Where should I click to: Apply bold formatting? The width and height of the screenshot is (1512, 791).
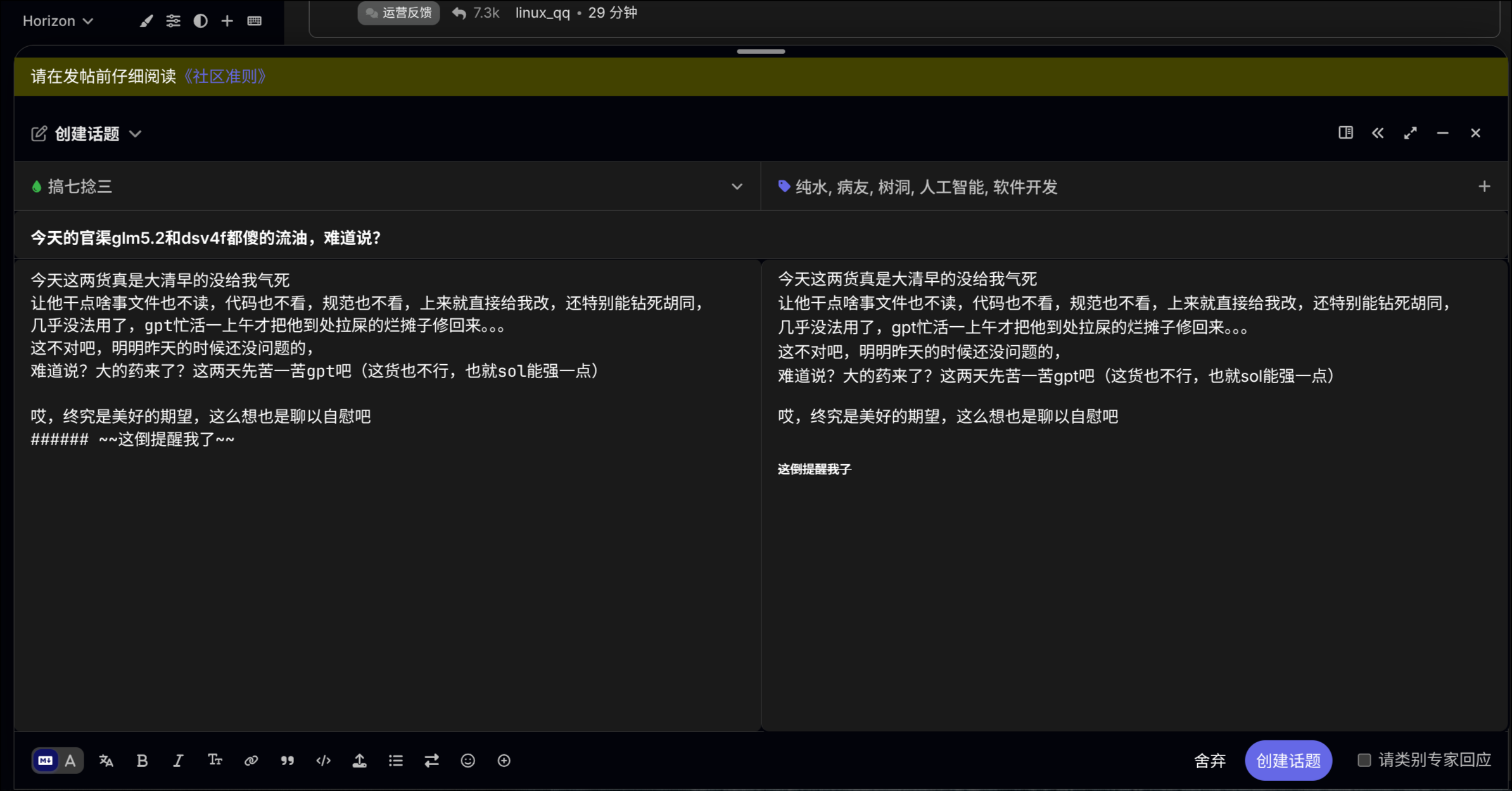143,761
